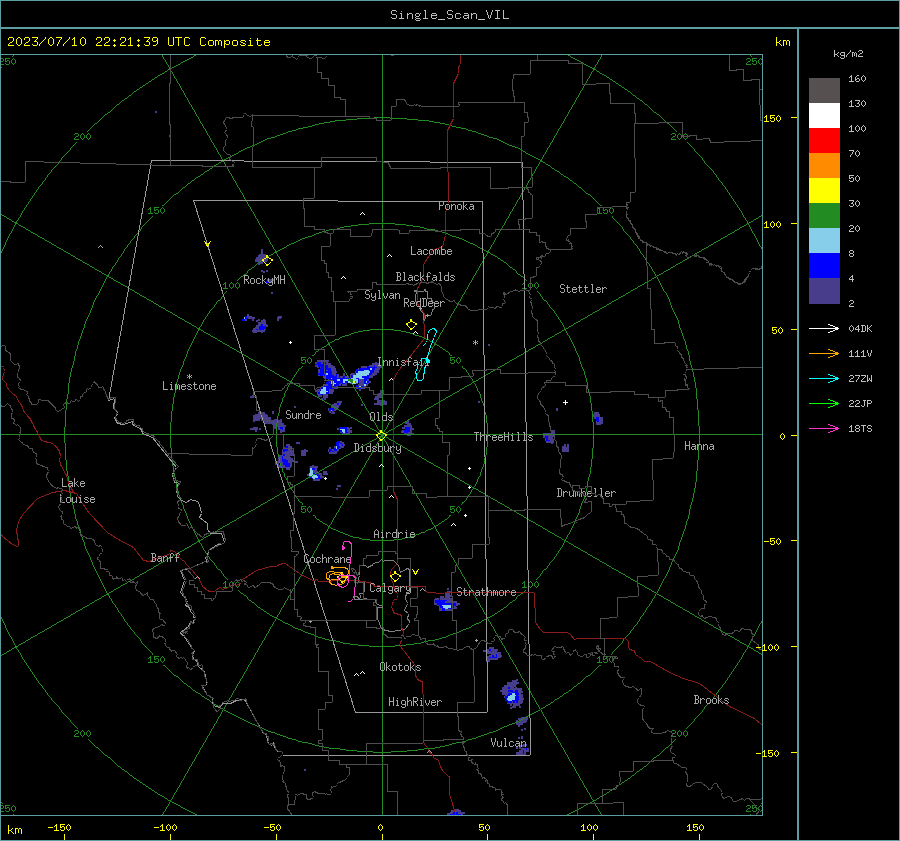Select the light blue 8-20 color scale block
The image size is (900, 841).
(x=824, y=241)
